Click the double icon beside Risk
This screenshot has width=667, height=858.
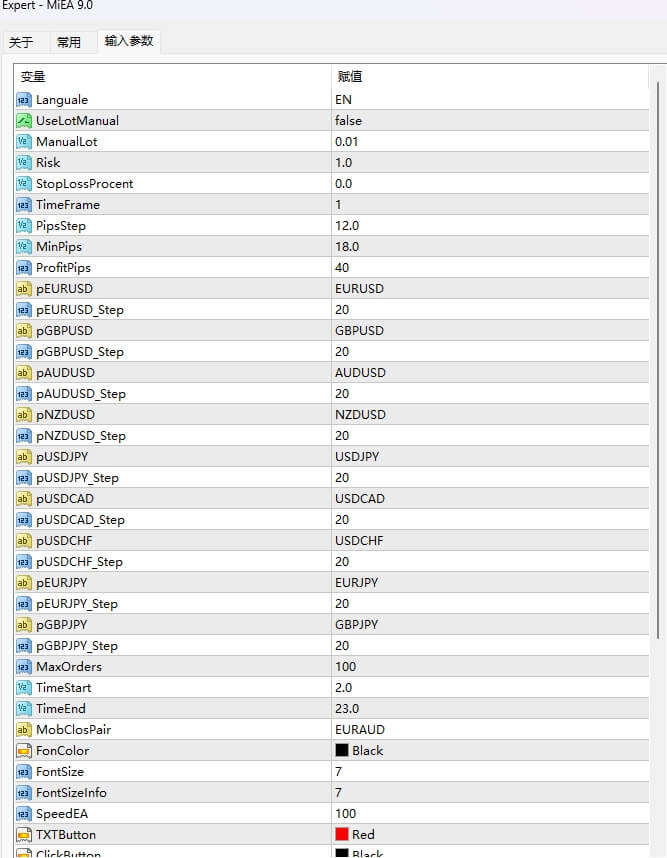24,163
